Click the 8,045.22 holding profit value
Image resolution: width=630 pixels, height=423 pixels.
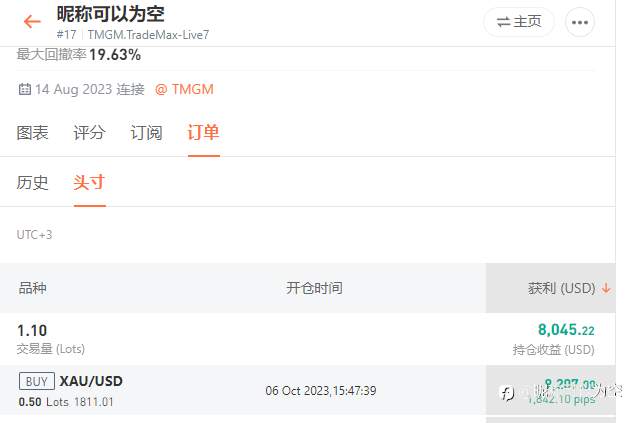click(566, 330)
